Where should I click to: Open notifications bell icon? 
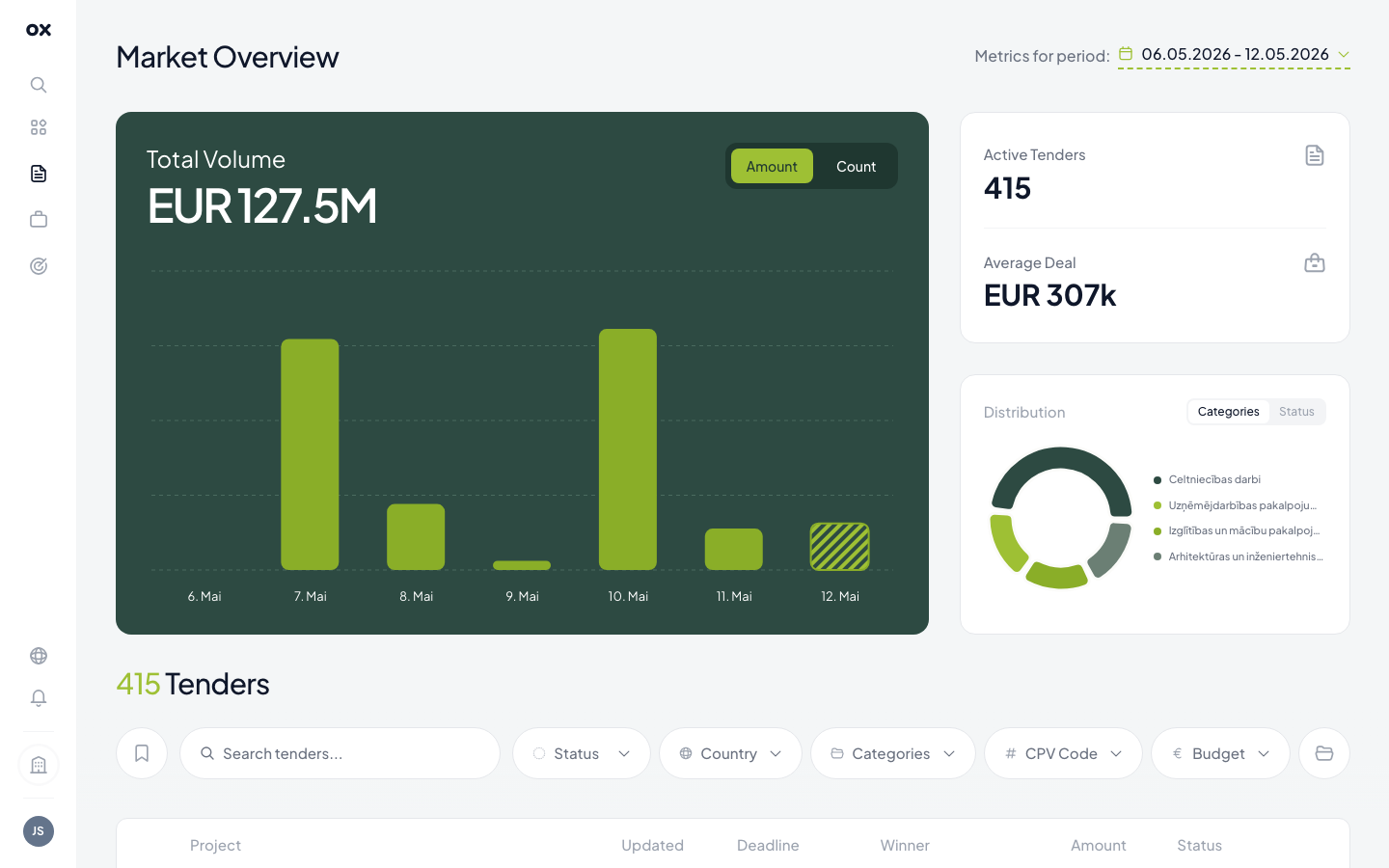pos(39,698)
